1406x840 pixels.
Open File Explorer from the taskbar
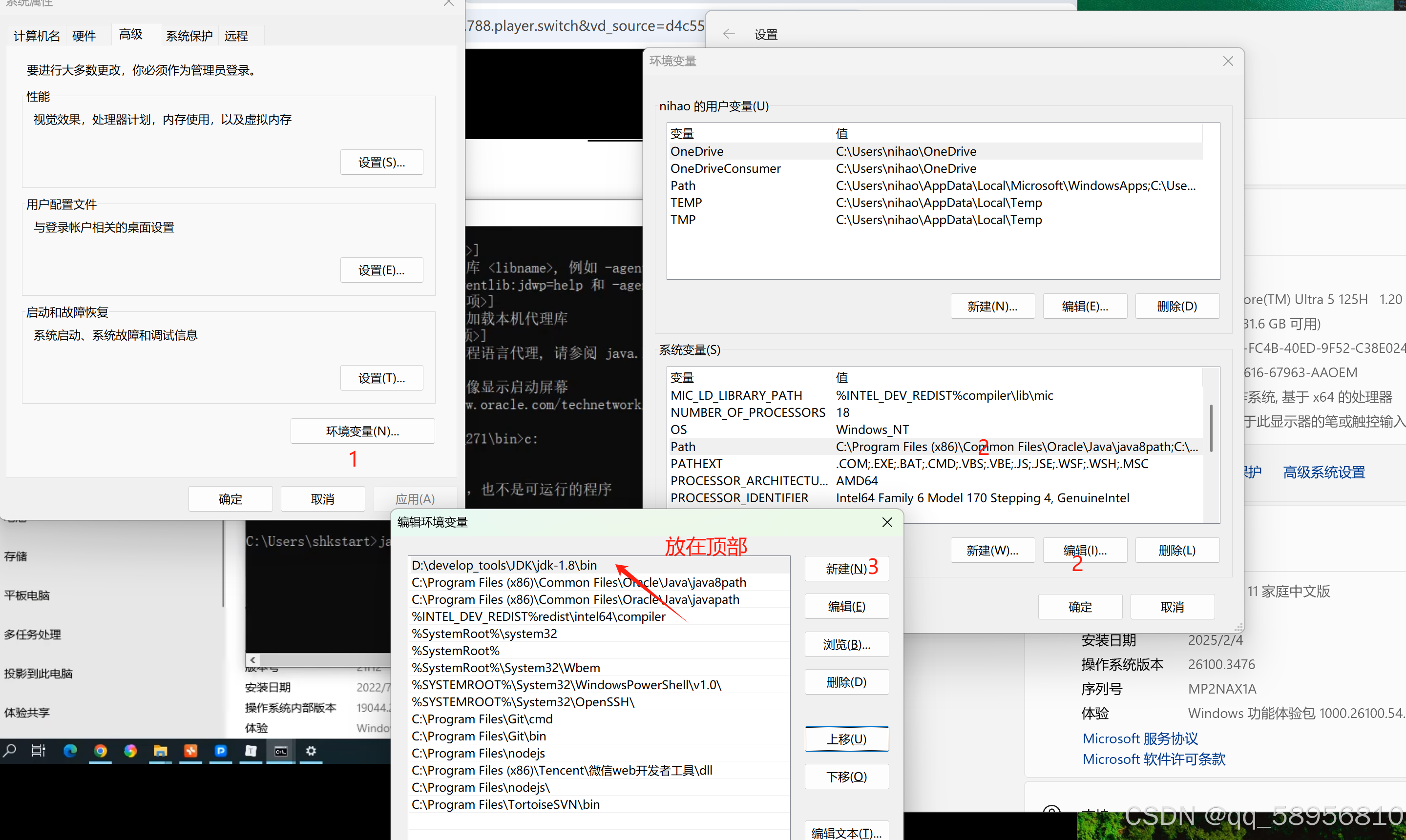161,752
